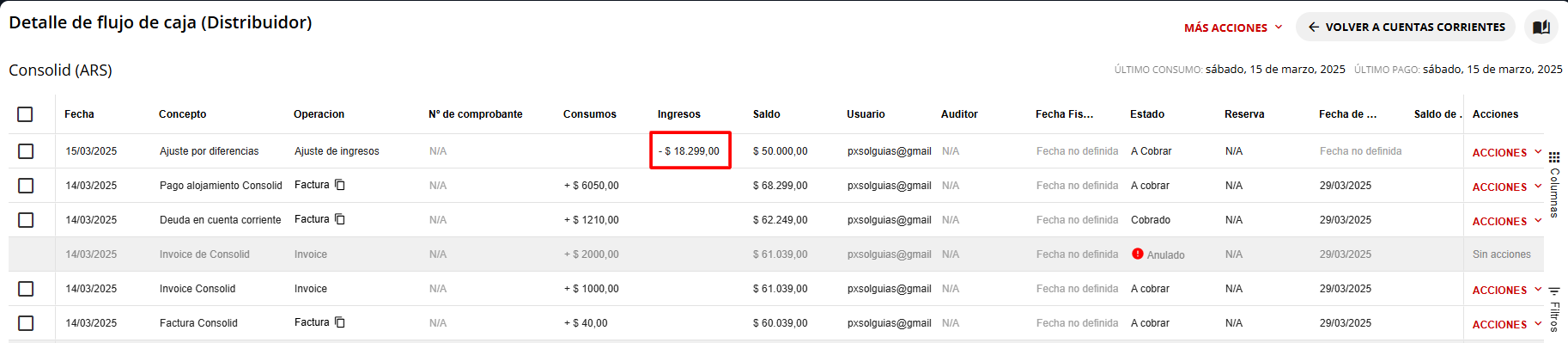Click back arrow in Volver a Cuentas Corrientes
1568x343 pixels.
[x=1314, y=27]
